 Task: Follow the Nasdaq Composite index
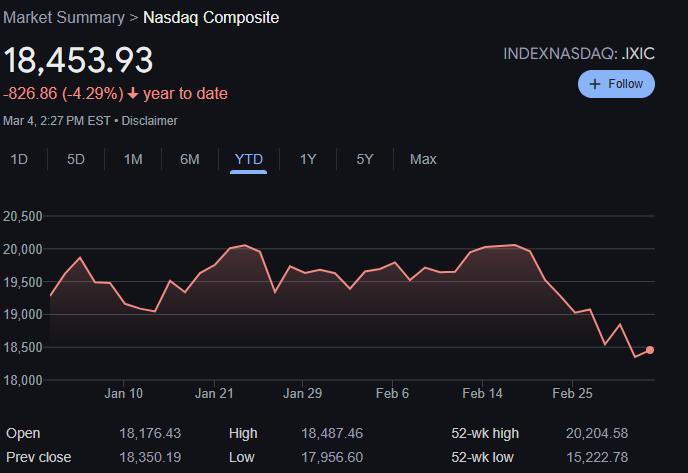616,84
